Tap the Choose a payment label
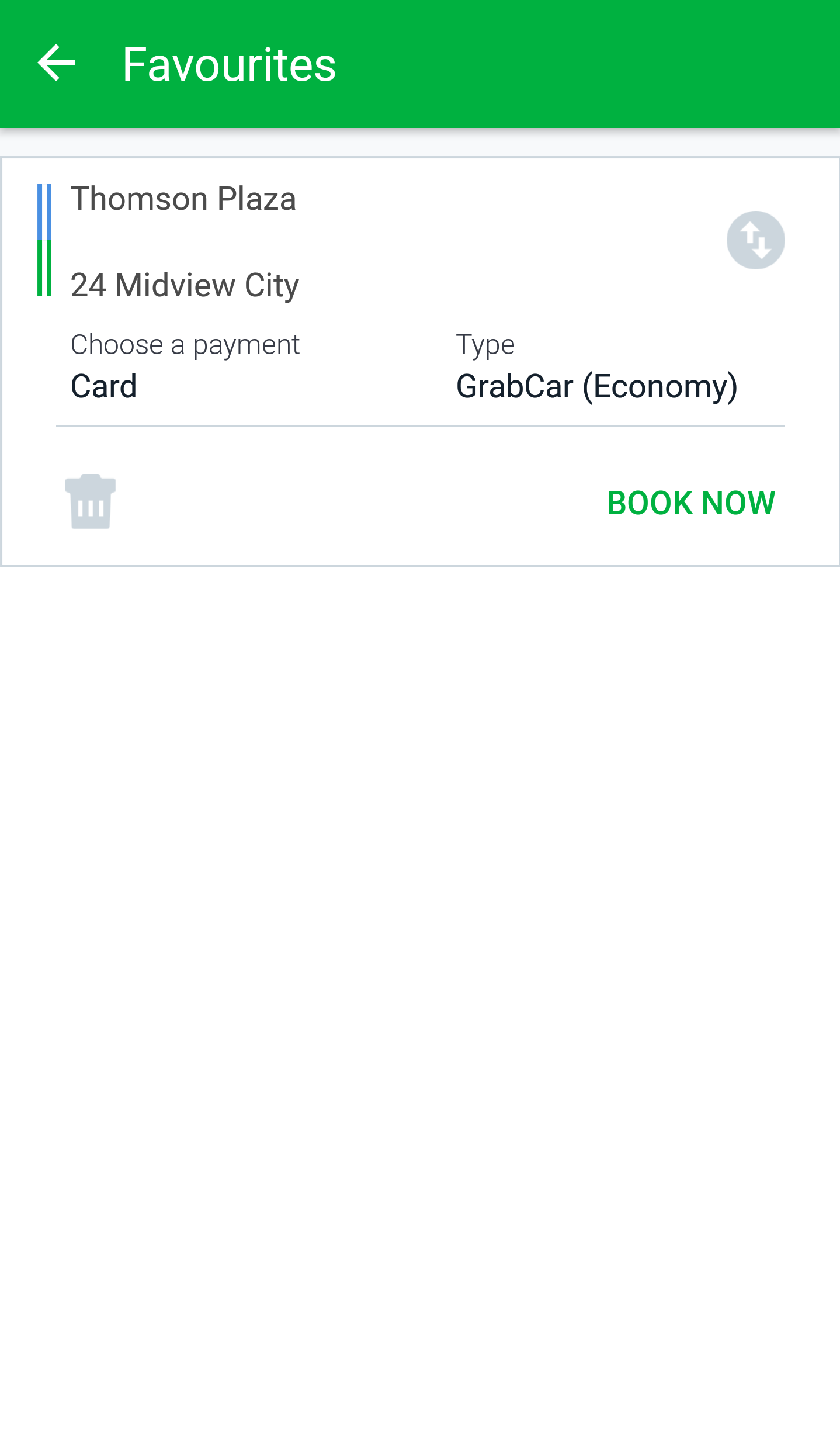Viewport: 840px width, 1437px height. point(185,345)
